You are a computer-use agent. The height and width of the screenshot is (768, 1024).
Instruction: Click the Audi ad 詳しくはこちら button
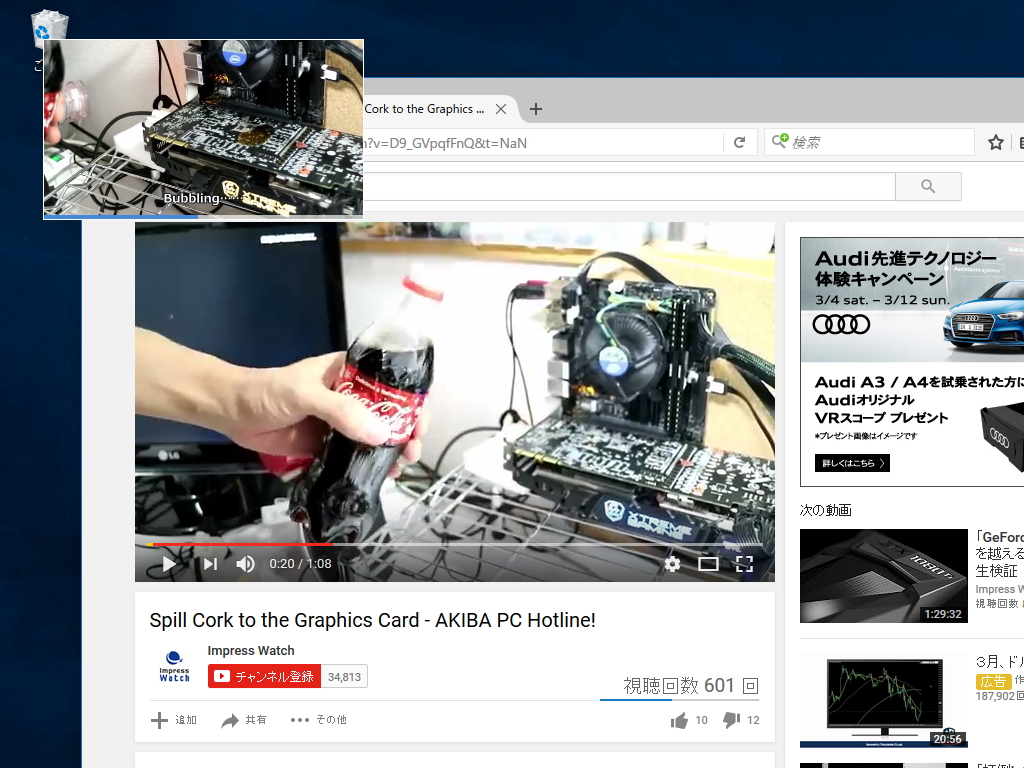tap(852, 463)
